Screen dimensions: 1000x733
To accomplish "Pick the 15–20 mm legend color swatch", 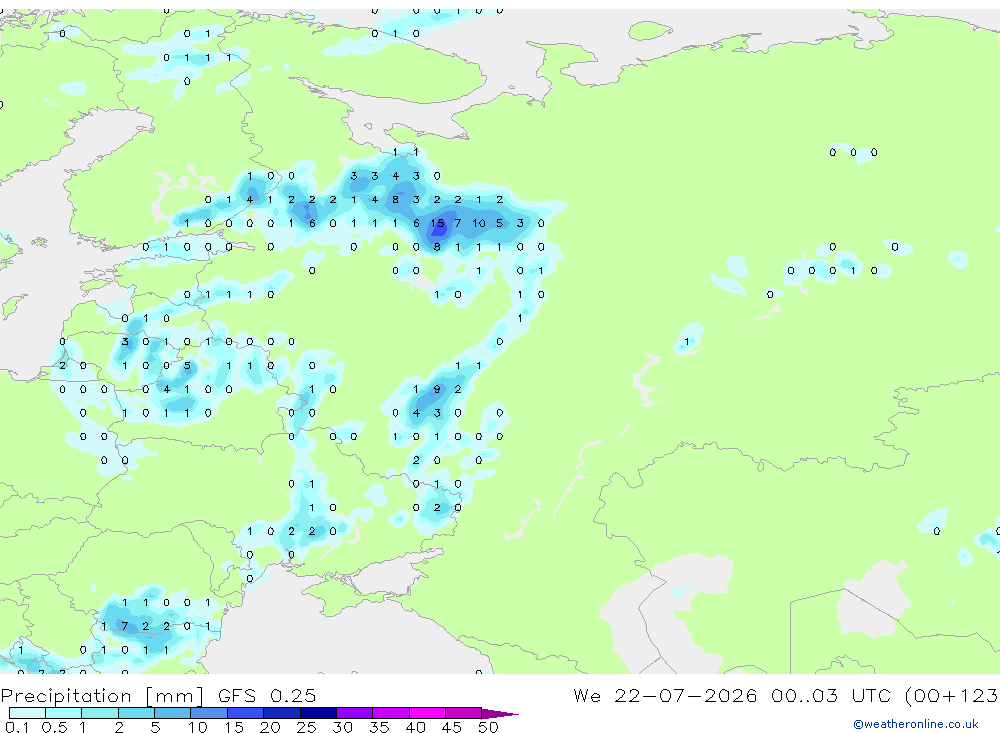I will point(246,713).
